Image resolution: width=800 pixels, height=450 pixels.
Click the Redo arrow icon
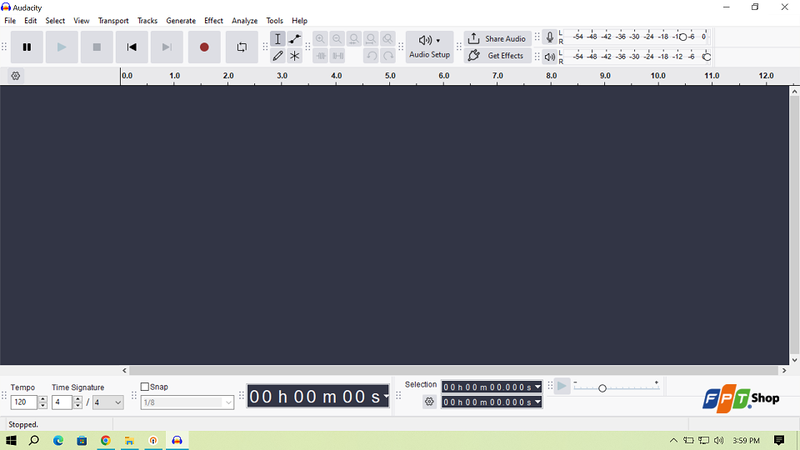[x=388, y=56]
